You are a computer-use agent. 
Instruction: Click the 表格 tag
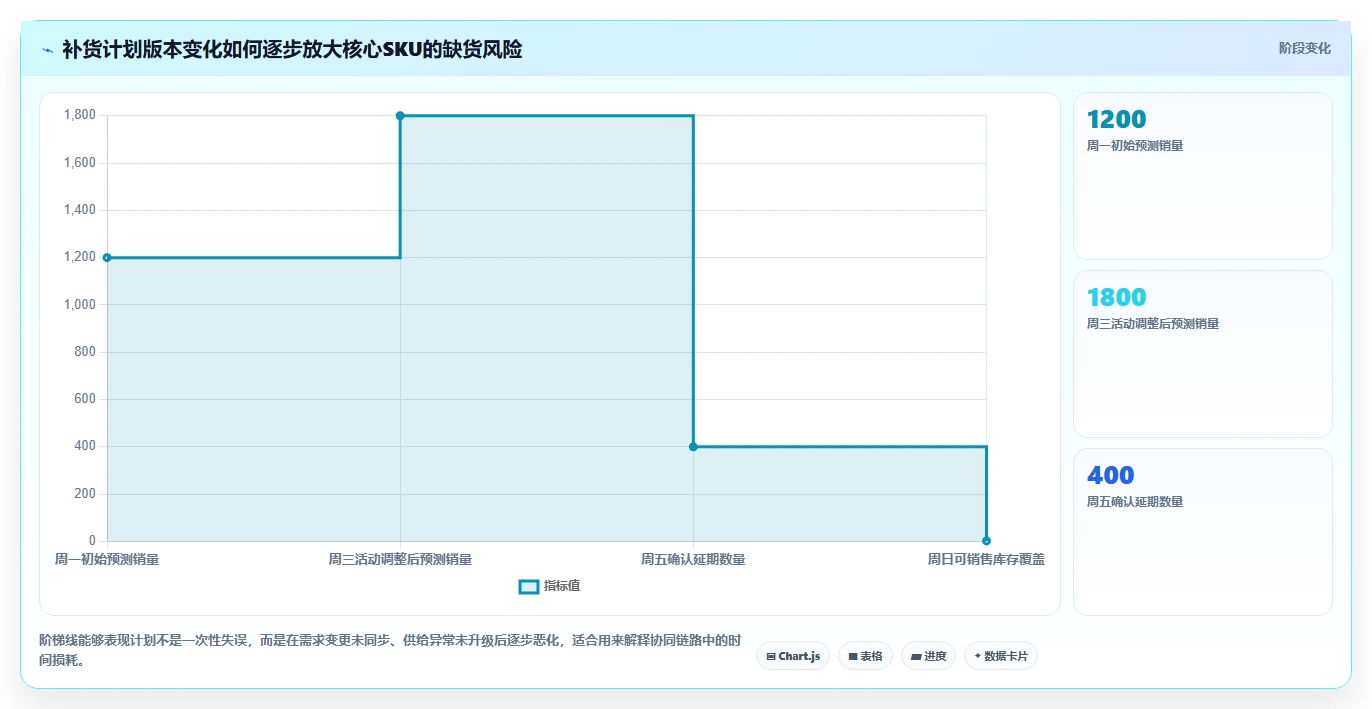[x=865, y=656]
